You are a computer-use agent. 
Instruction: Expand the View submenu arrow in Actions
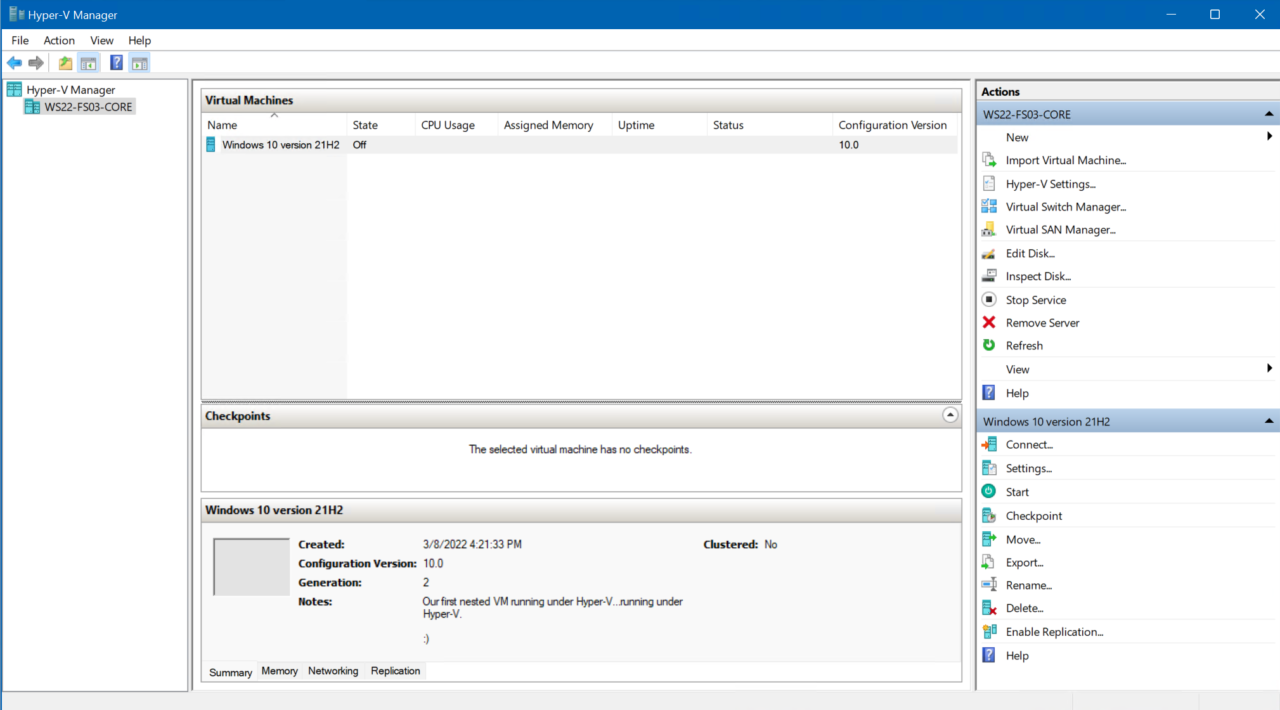pos(1270,369)
